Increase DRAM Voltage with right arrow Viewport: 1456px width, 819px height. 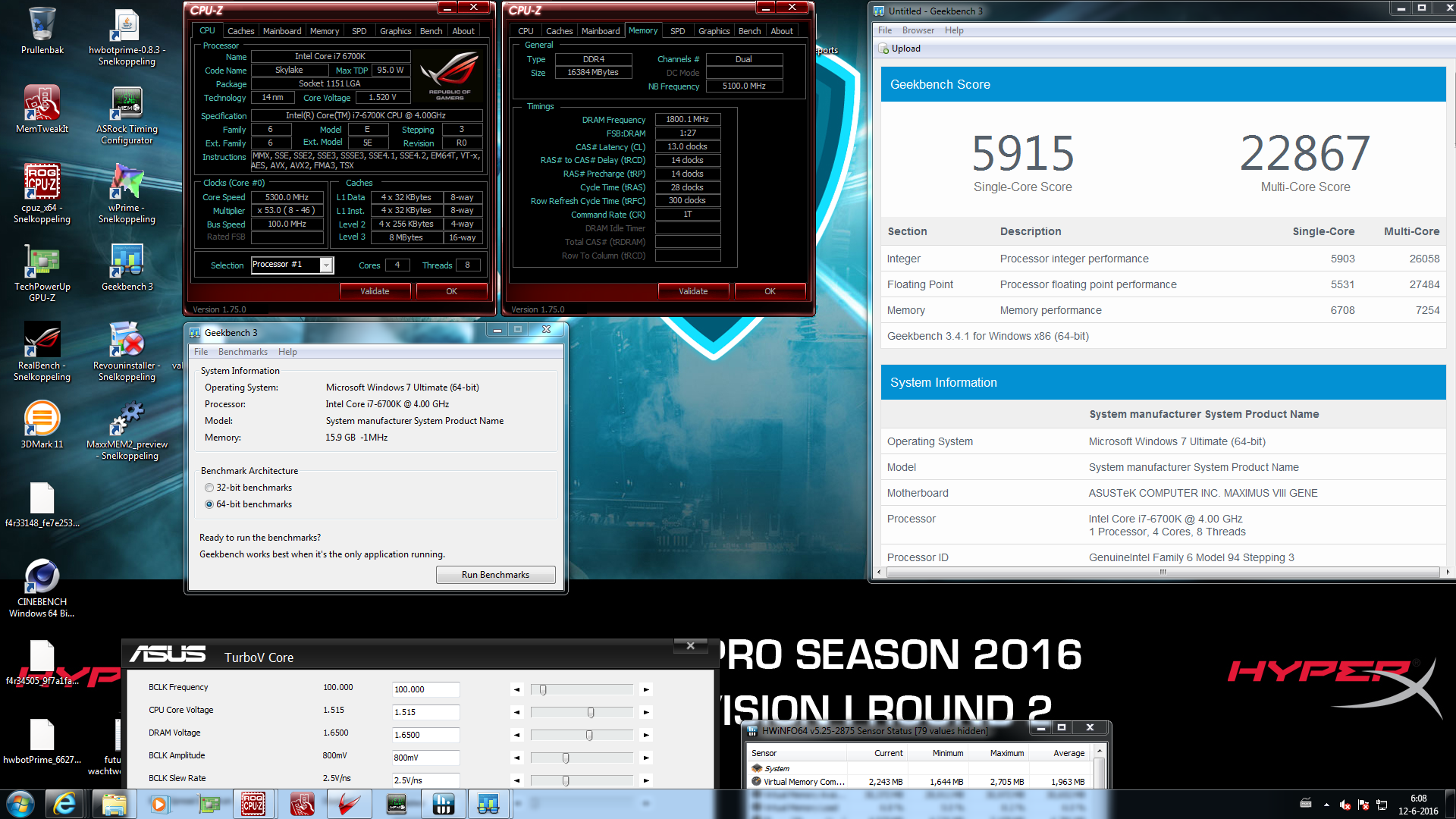(x=646, y=736)
